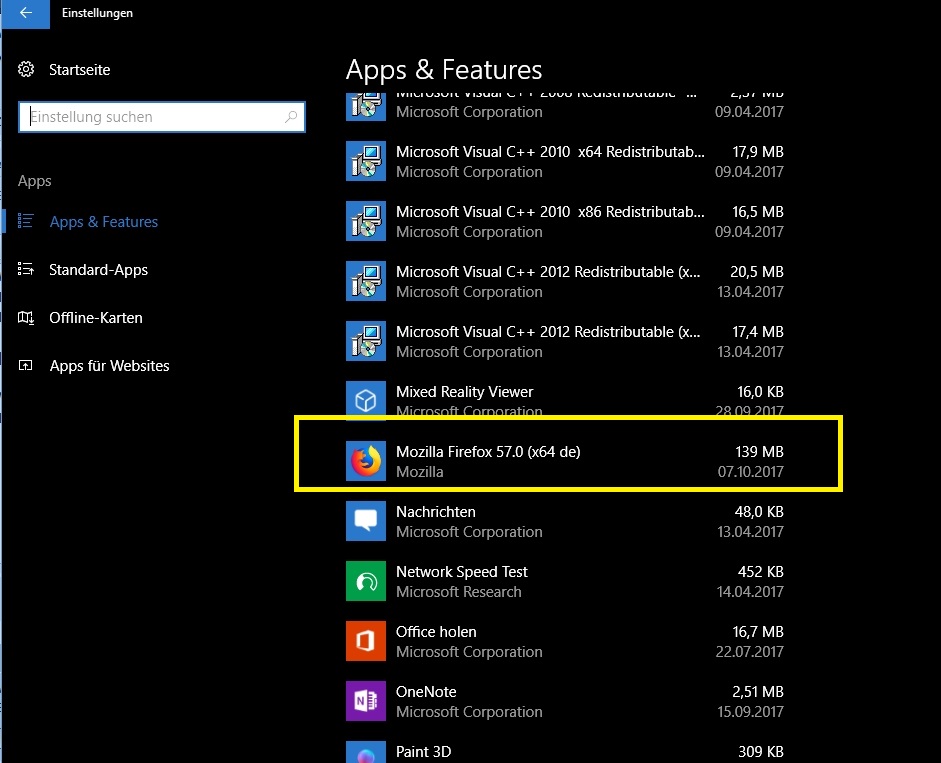Open the Standard-Apps settings page
The height and width of the screenshot is (763, 941).
point(98,270)
